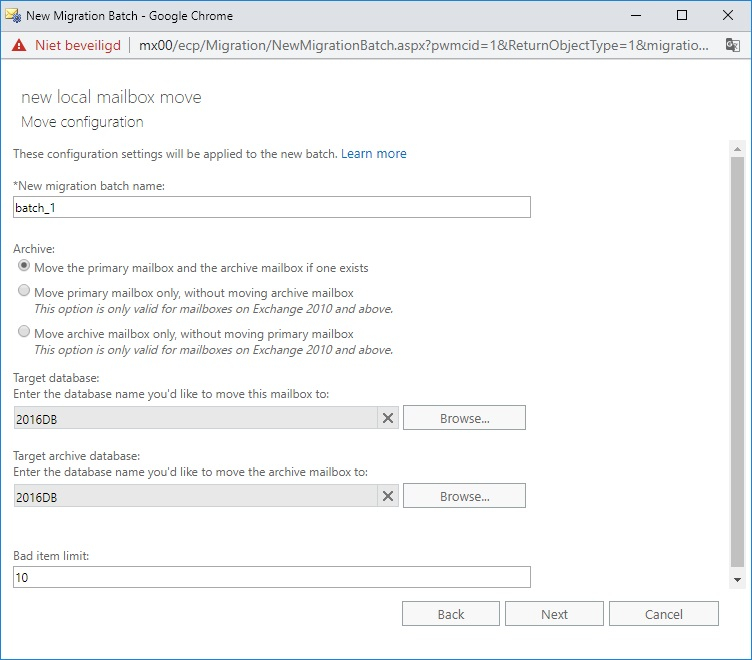Click the scrollbar up arrow

pyautogui.click(x=737, y=150)
